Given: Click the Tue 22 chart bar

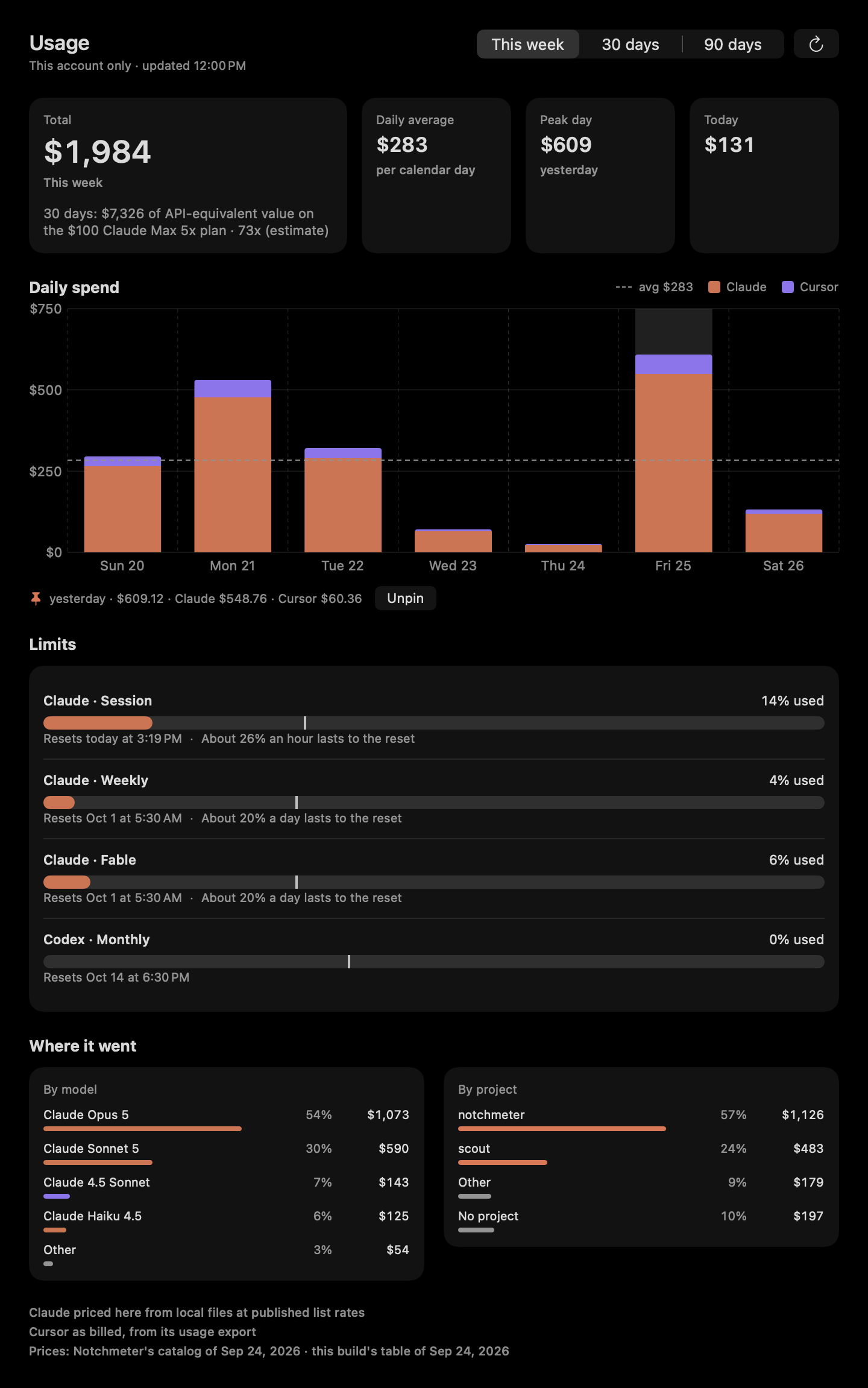Looking at the screenshot, I should [x=343, y=500].
